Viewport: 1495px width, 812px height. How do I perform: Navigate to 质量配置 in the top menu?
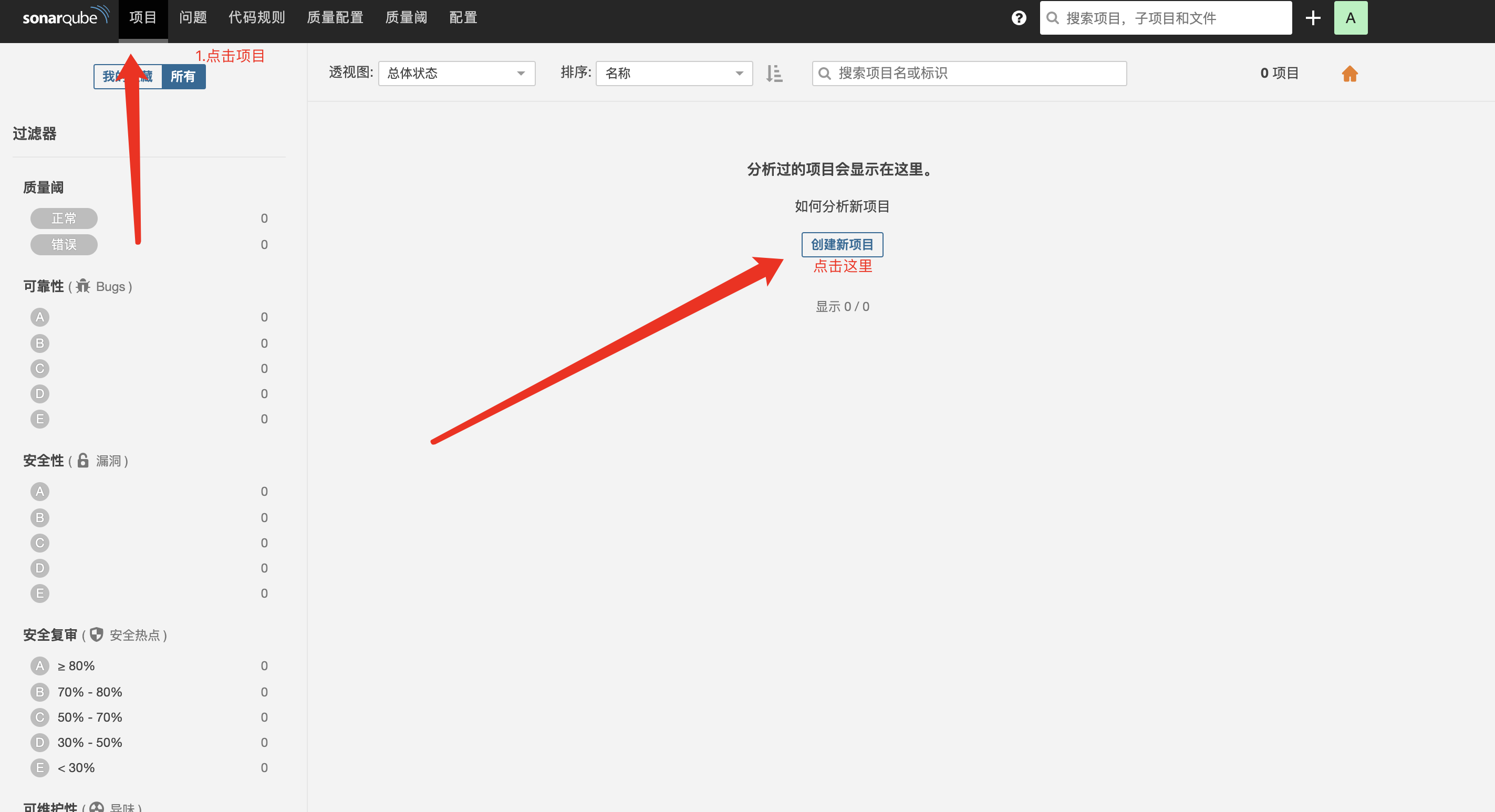(x=336, y=17)
